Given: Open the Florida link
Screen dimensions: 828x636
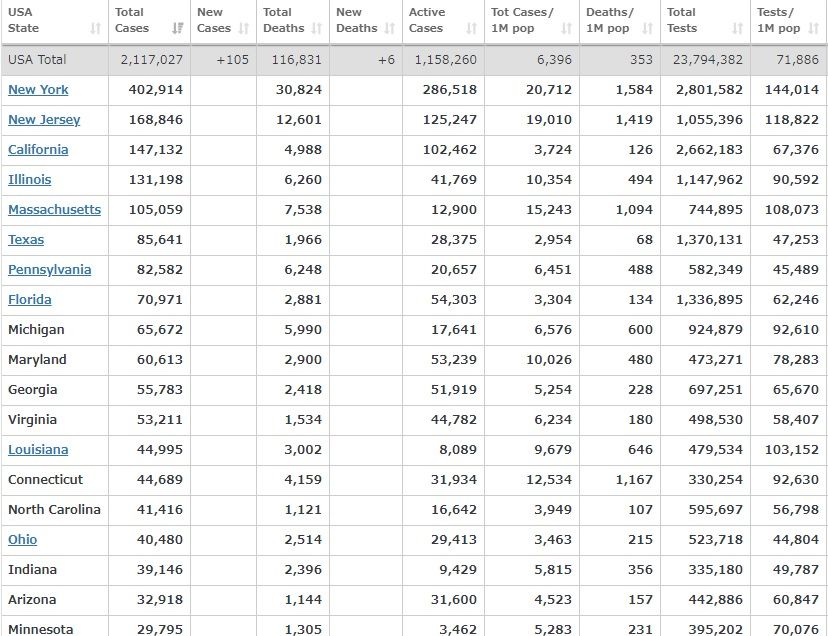Looking at the screenshot, I should (x=29, y=300).
